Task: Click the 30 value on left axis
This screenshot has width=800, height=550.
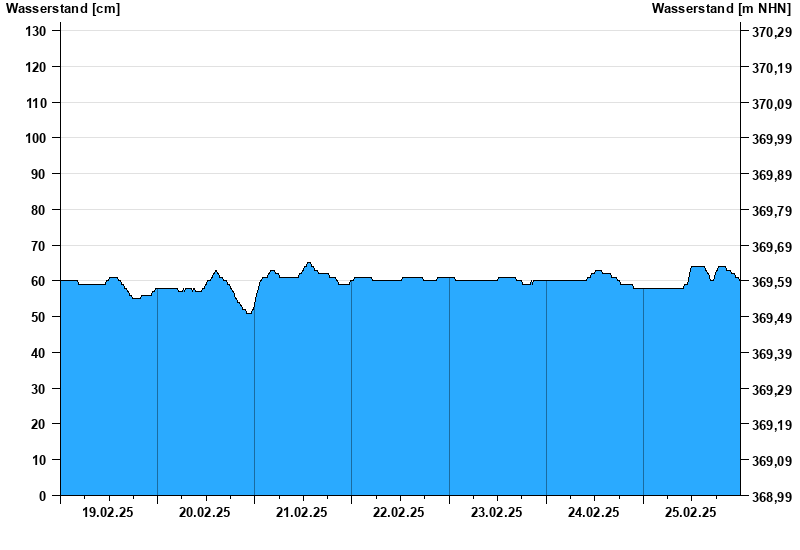Action: pyautogui.click(x=39, y=389)
